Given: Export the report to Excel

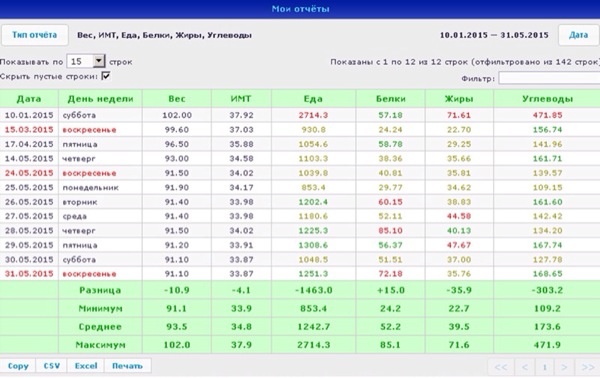Looking at the screenshot, I should click(86, 366).
